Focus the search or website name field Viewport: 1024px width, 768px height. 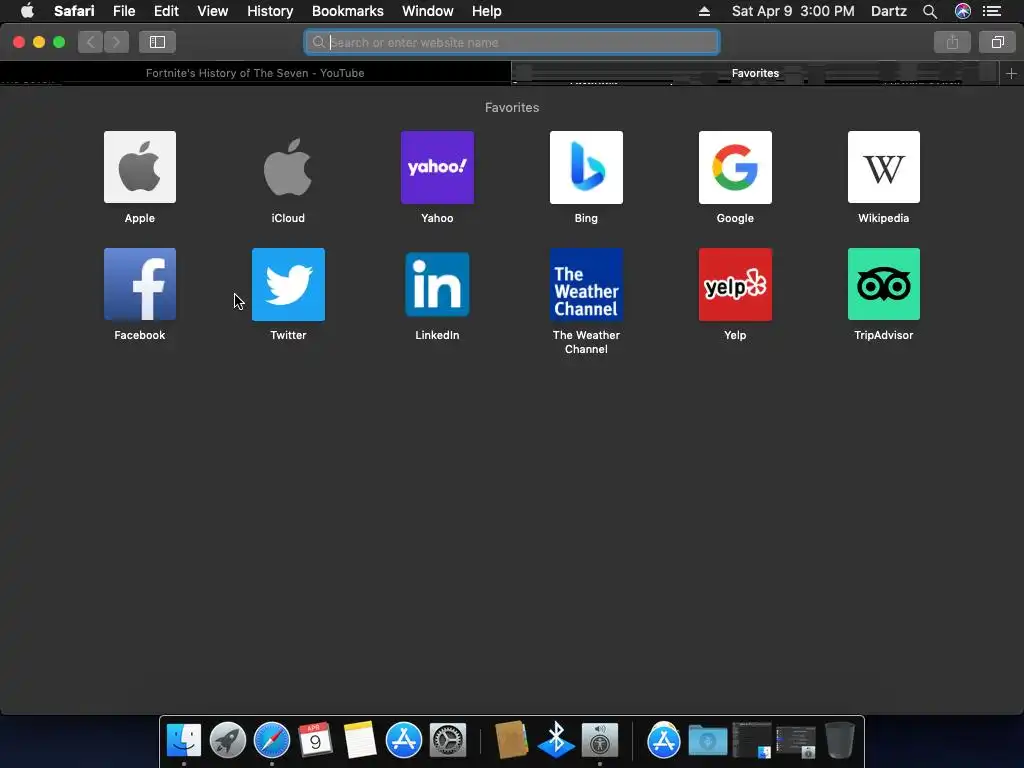[512, 42]
